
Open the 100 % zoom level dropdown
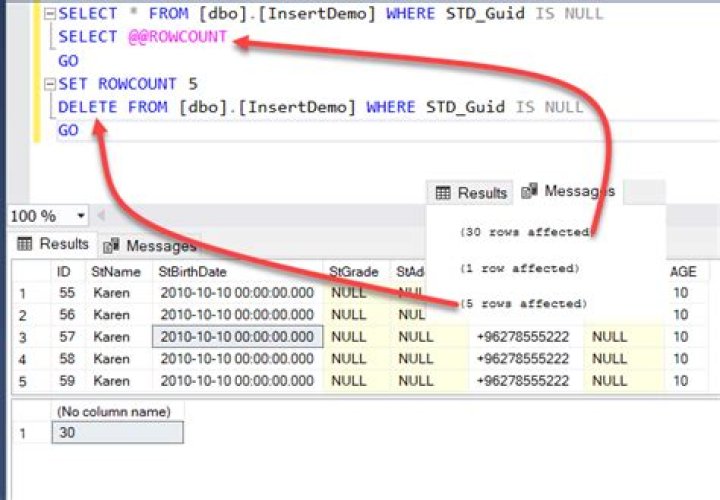(x=81, y=216)
